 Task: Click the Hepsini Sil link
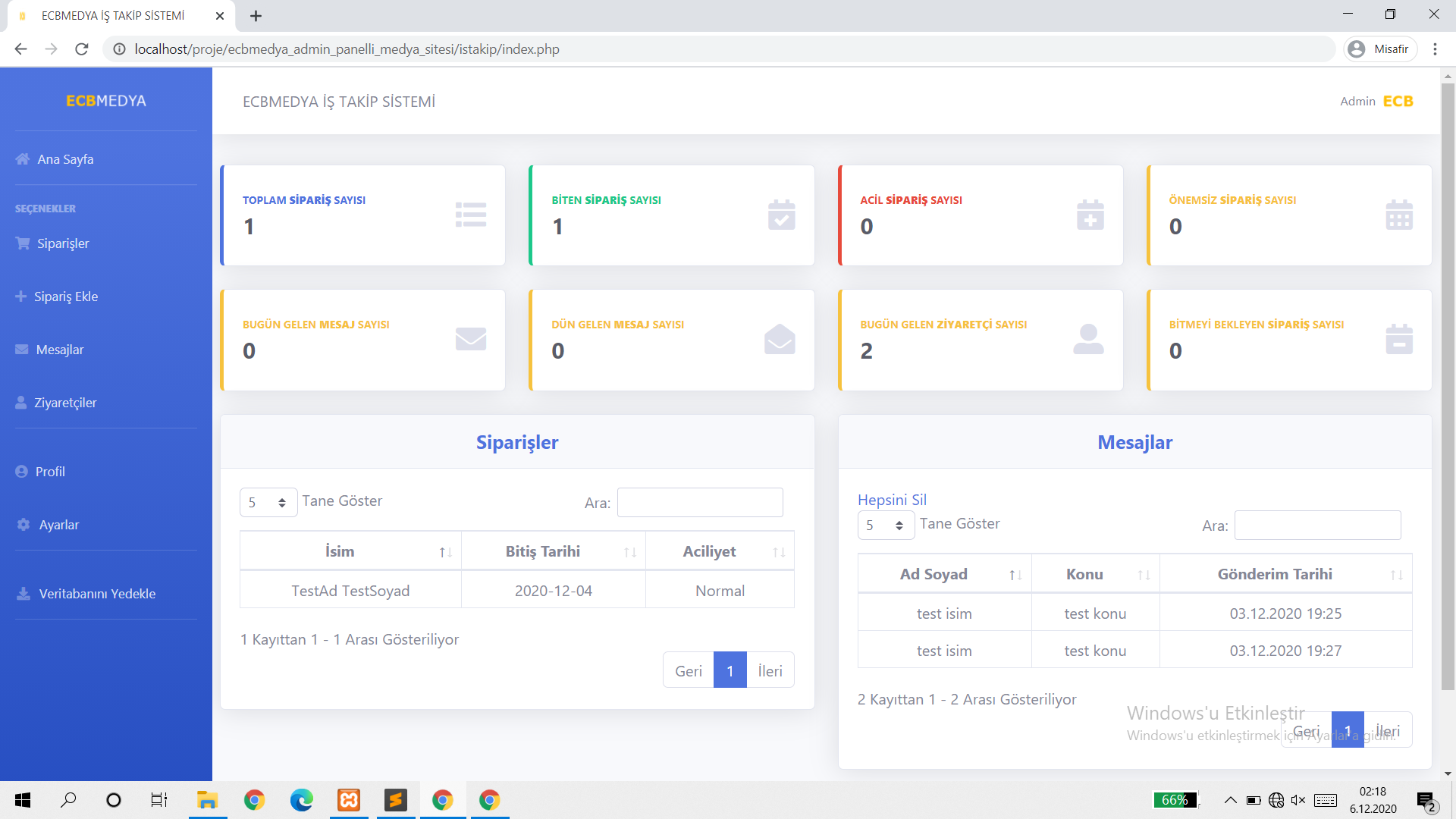coord(892,500)
